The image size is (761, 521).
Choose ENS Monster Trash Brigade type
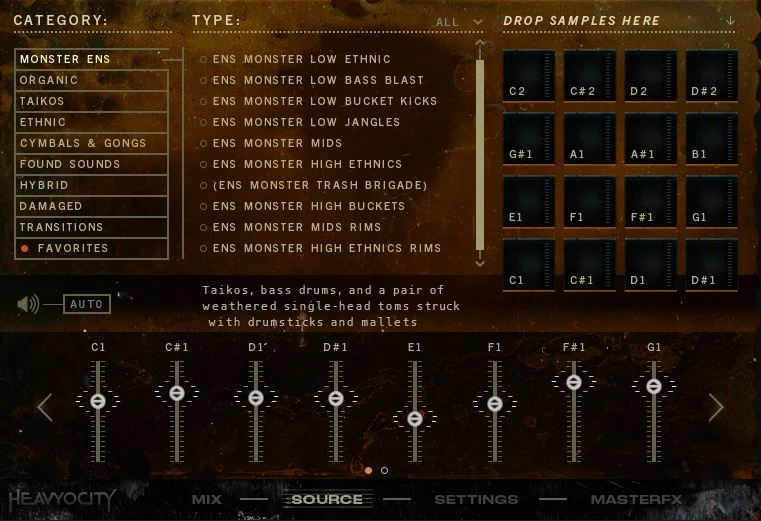[x=314, y=185]
